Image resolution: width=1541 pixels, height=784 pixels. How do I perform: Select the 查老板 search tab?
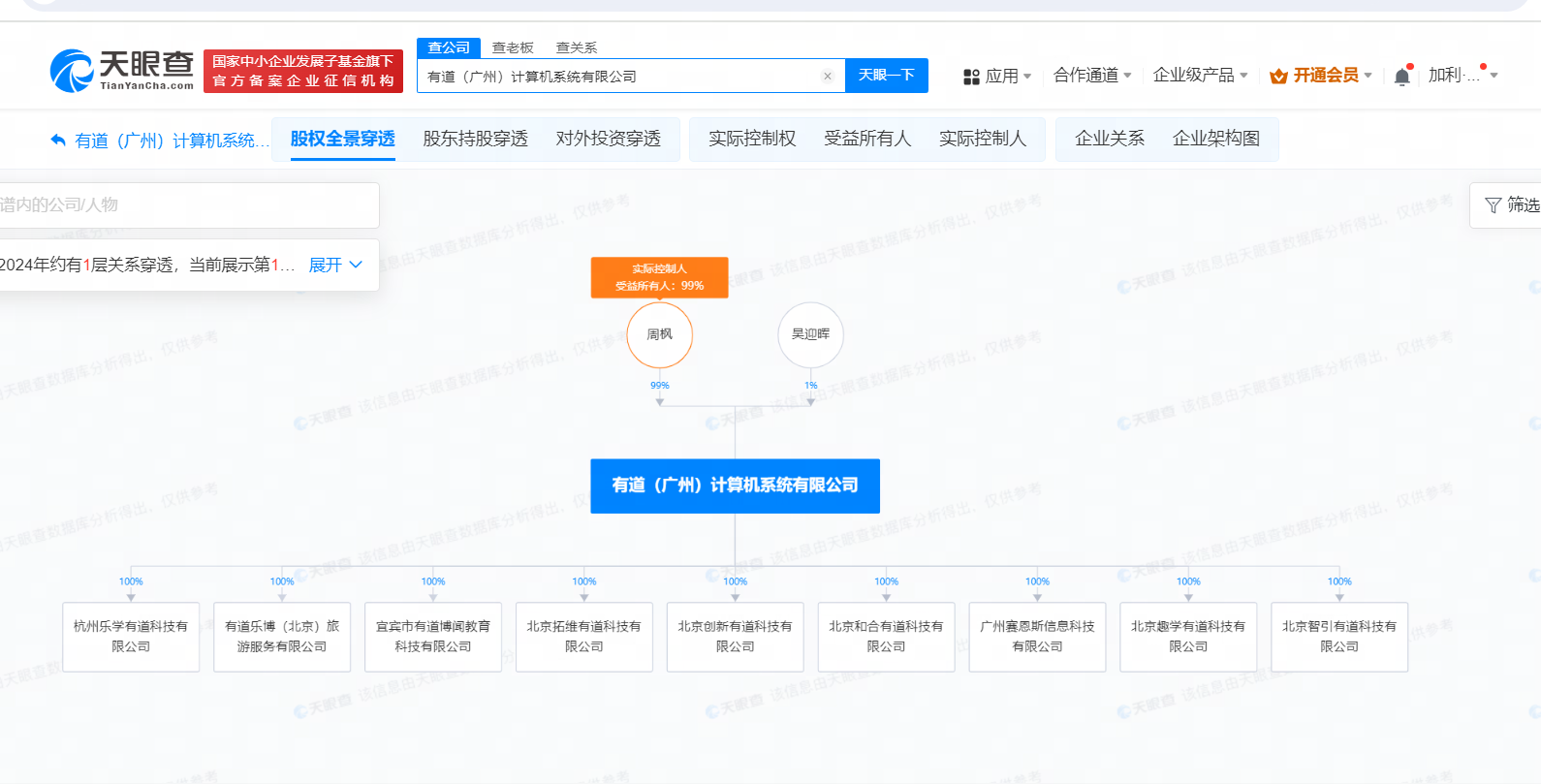[513, 47]
